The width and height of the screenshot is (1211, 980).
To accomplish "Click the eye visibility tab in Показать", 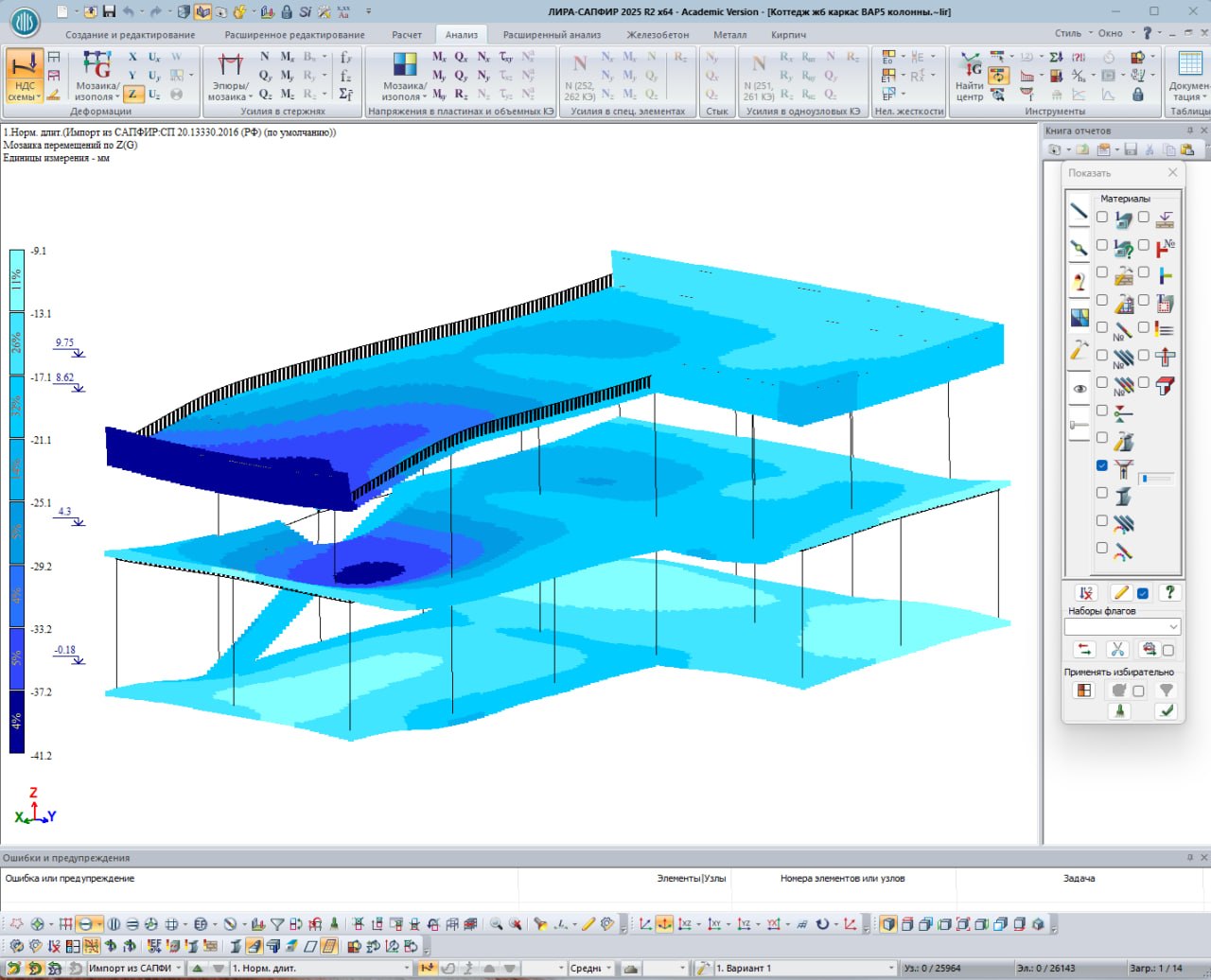I will (x=1079, y=388).
